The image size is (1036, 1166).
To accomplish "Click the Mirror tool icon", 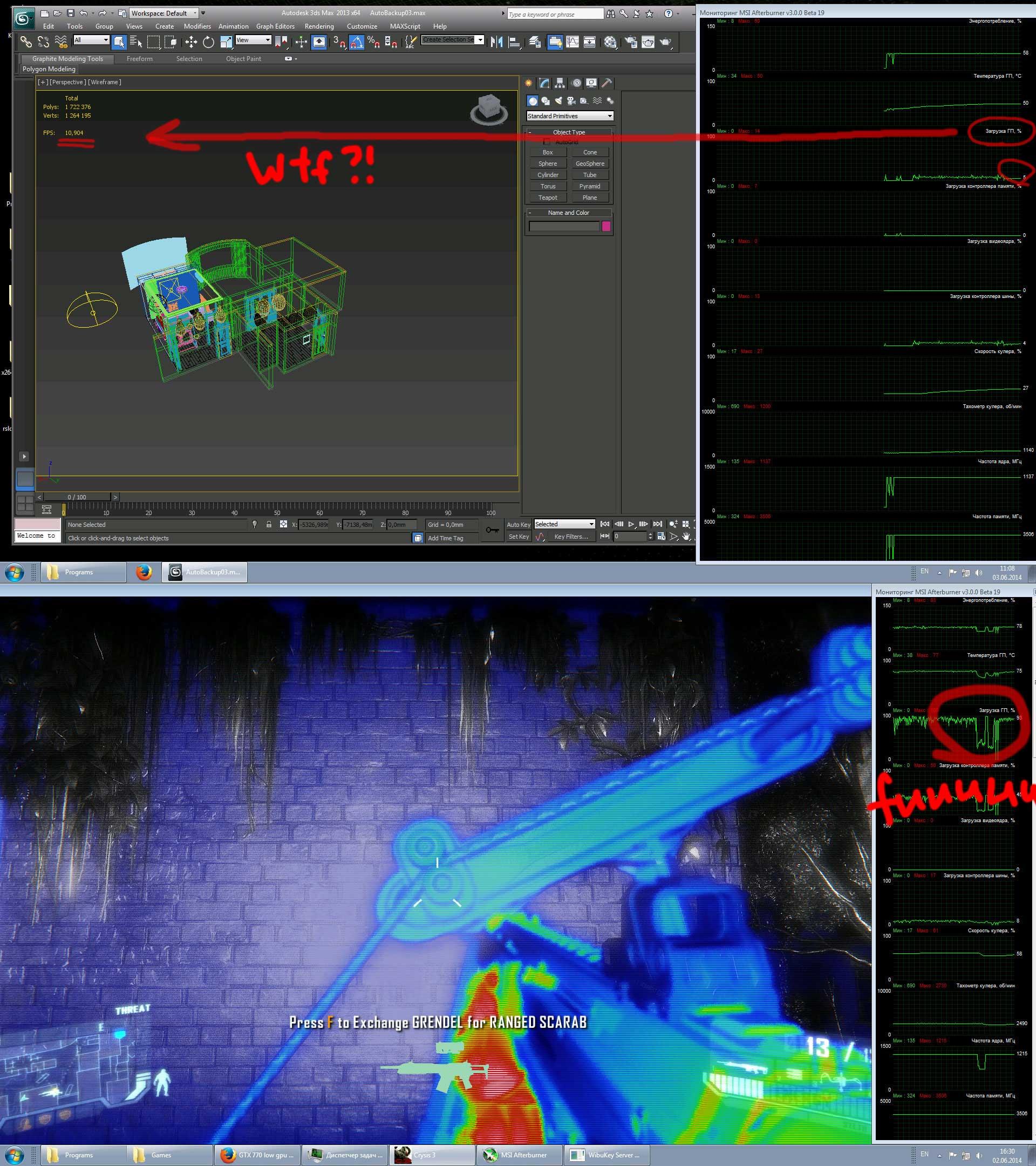I will [x=496, y=42].
